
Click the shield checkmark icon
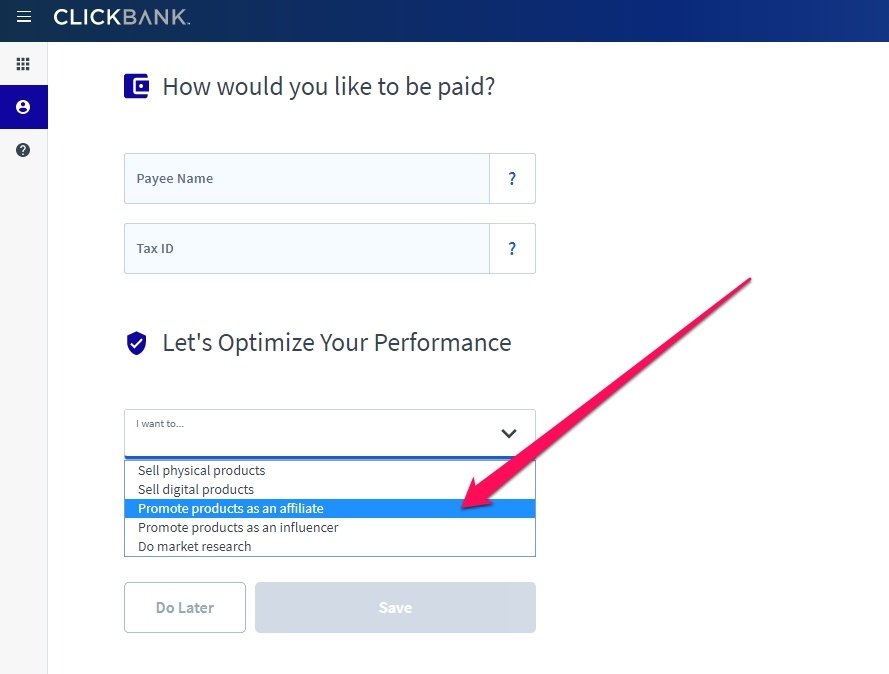(x=136, y=343)
